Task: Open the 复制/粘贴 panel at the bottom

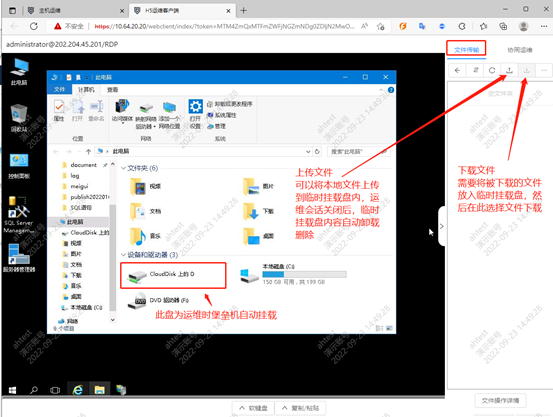Action: [x=300, y=408]
